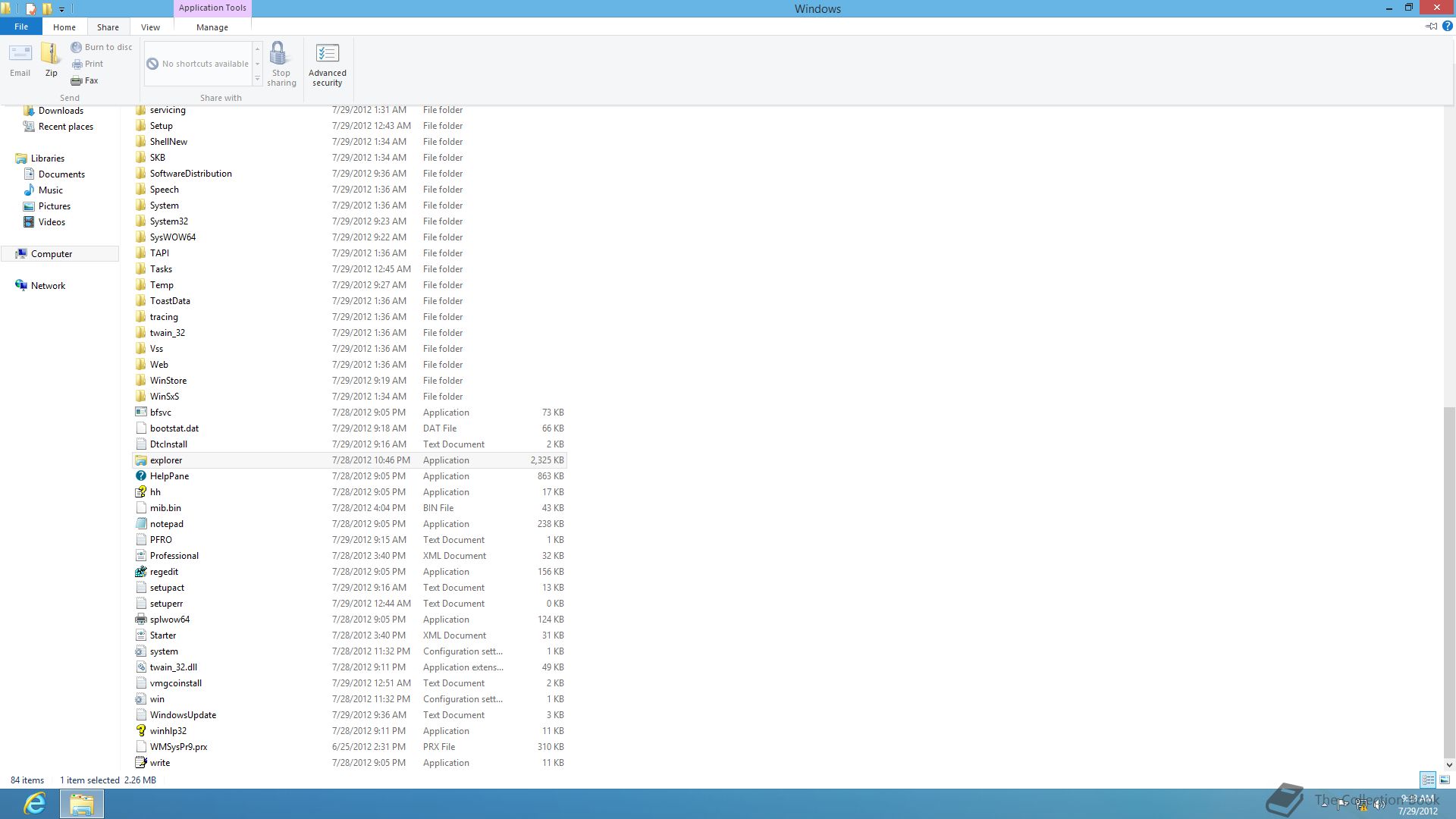The width and height of the screenshot is (1456, 819).
Task: Show hidden tray icons with the arrow
Action: click(x=1324, y=805)
